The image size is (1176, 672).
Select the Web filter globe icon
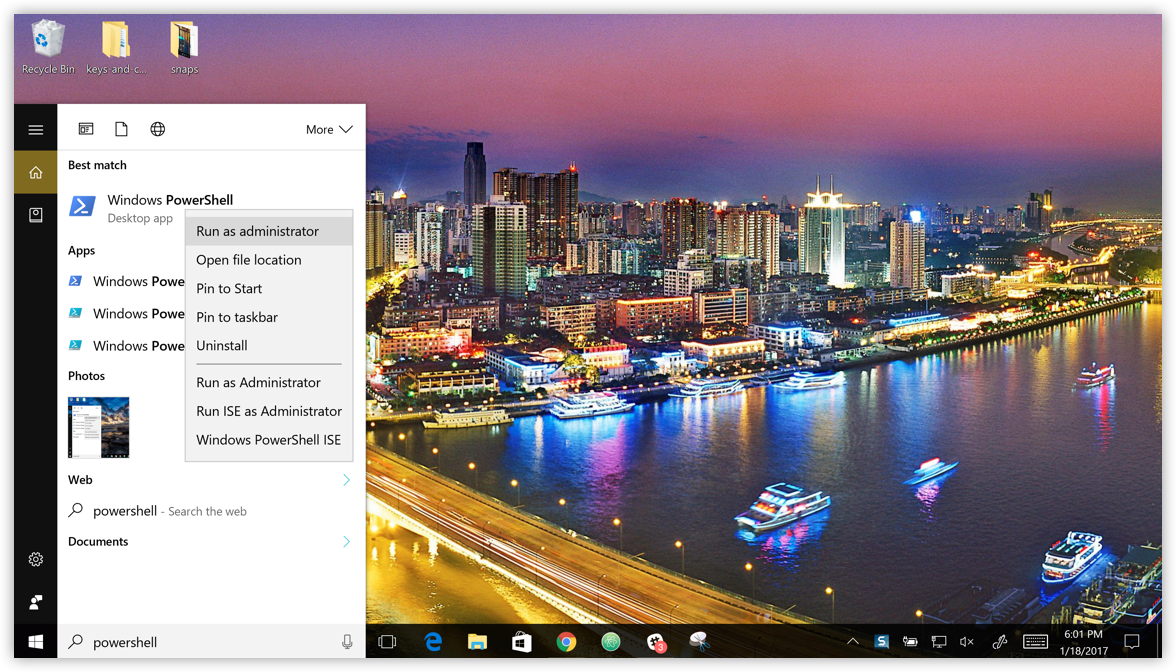click(157, 129)
